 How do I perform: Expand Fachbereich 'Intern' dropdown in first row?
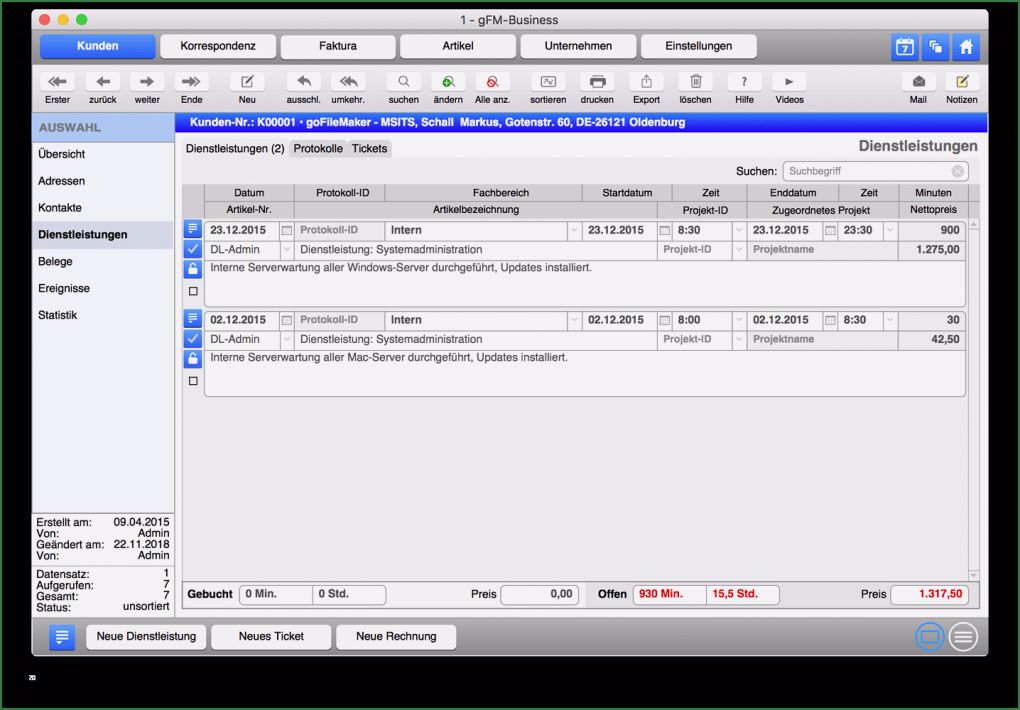pyautogui.click(x=574, y=230)
